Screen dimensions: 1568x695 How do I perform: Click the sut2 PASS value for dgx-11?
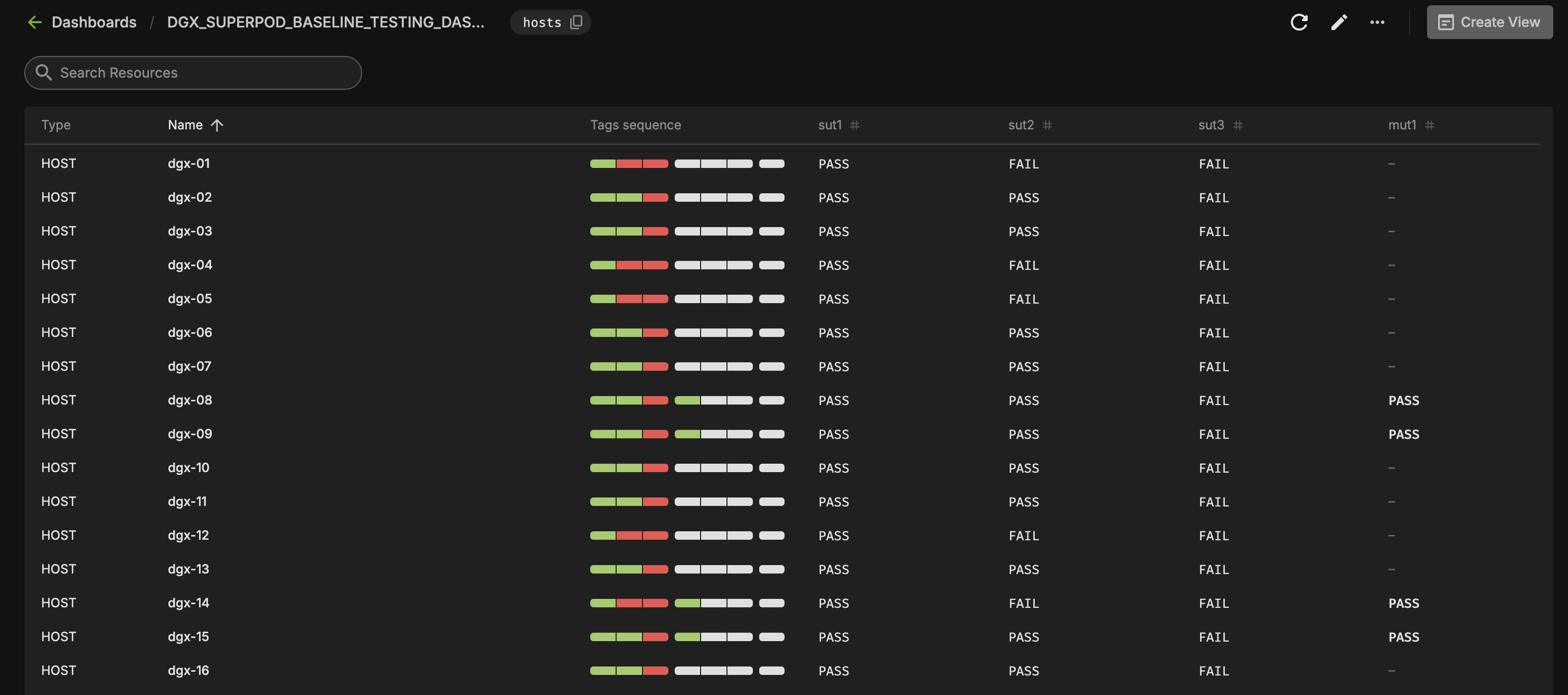(1023, 502)
